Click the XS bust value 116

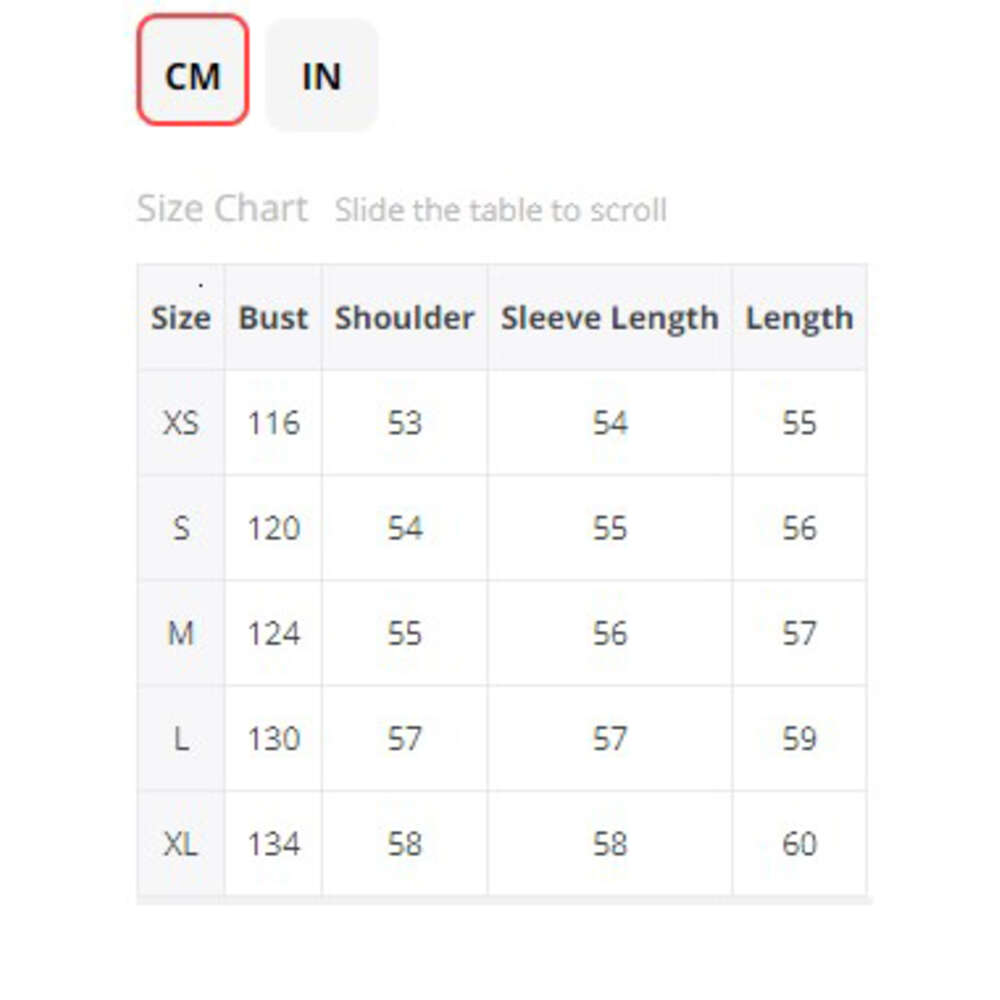273,423
